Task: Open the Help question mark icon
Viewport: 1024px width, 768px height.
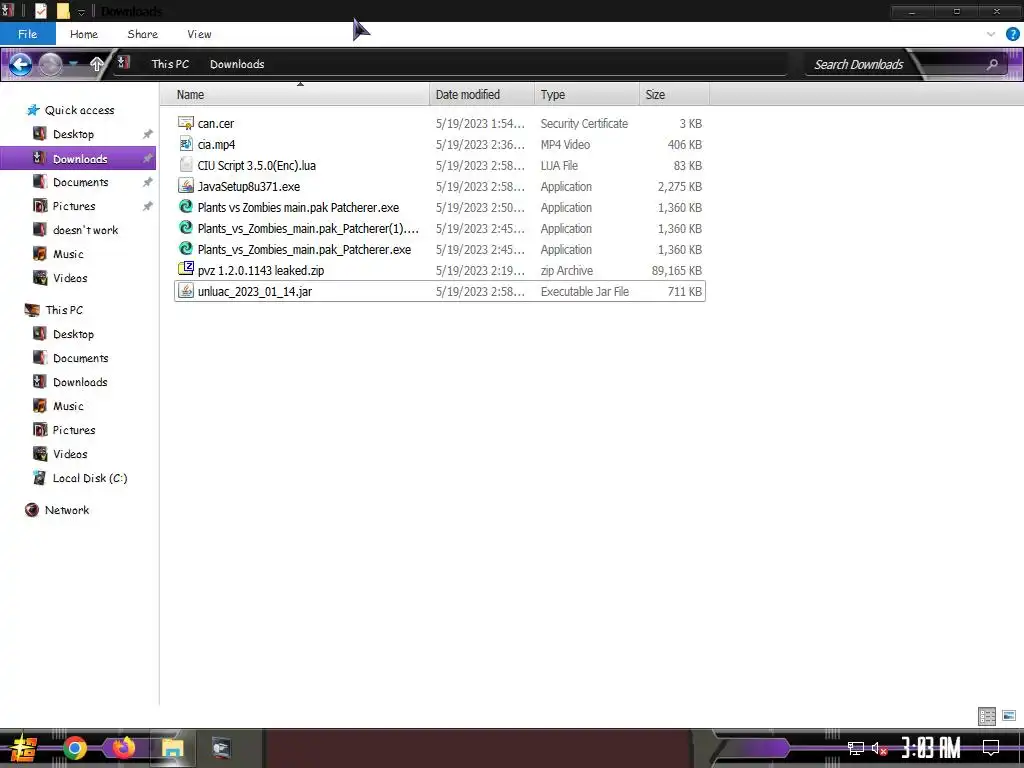Action: (1012, 34)
